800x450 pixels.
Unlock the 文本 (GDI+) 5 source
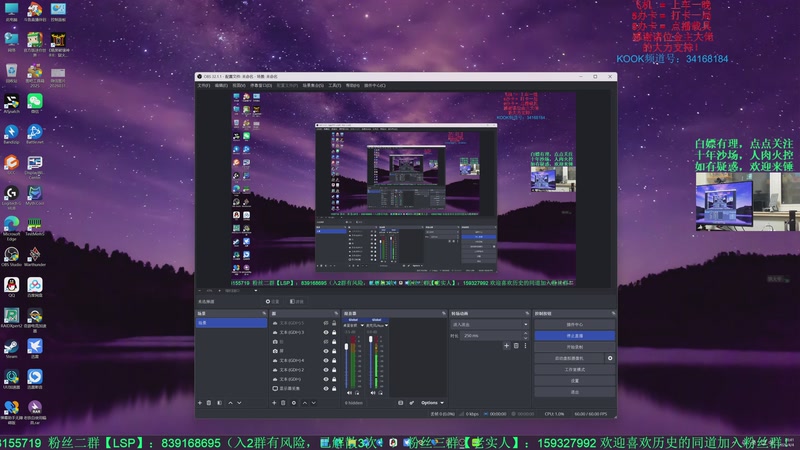334,323
